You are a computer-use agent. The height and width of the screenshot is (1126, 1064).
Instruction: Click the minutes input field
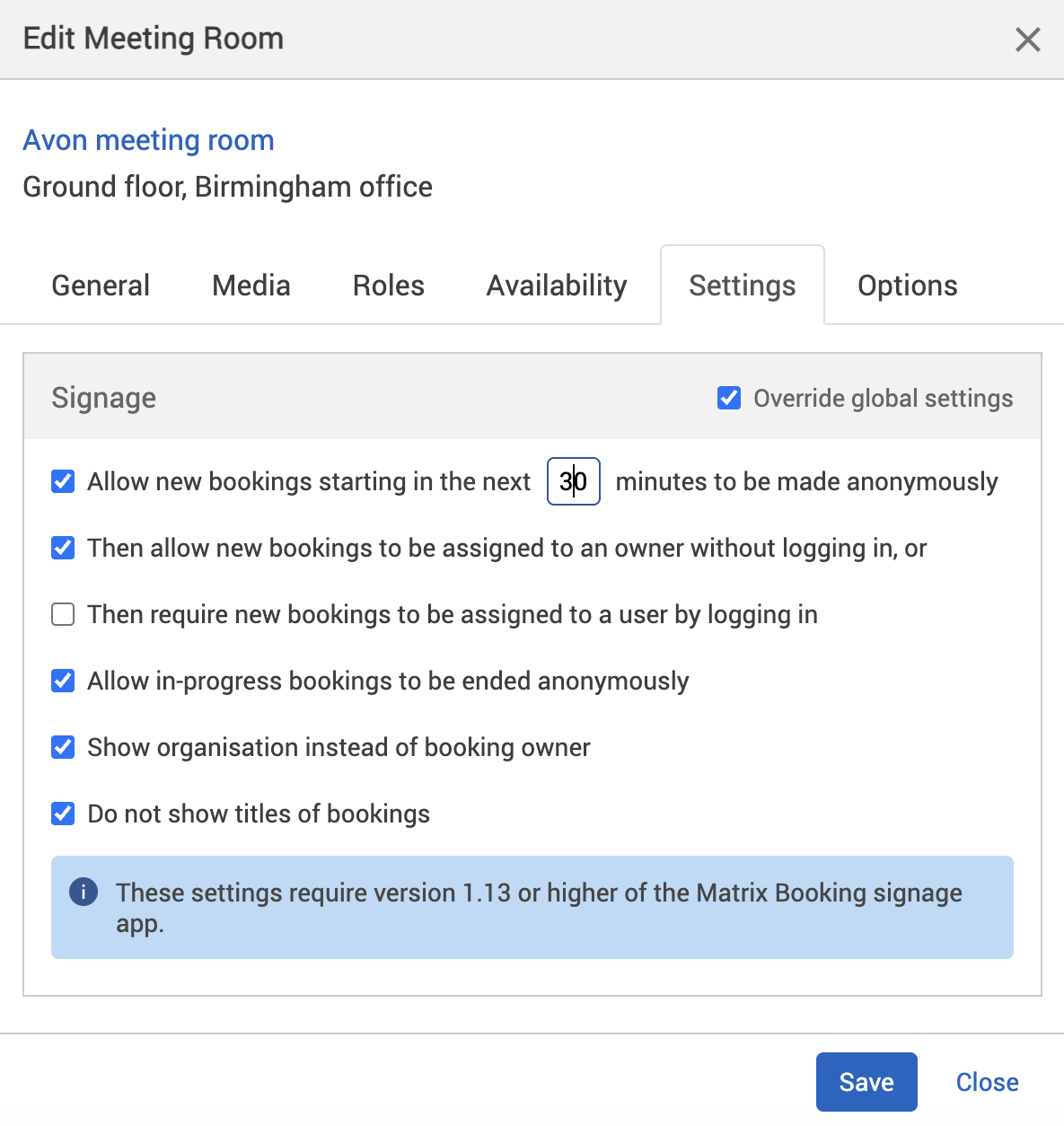(573, 481)
